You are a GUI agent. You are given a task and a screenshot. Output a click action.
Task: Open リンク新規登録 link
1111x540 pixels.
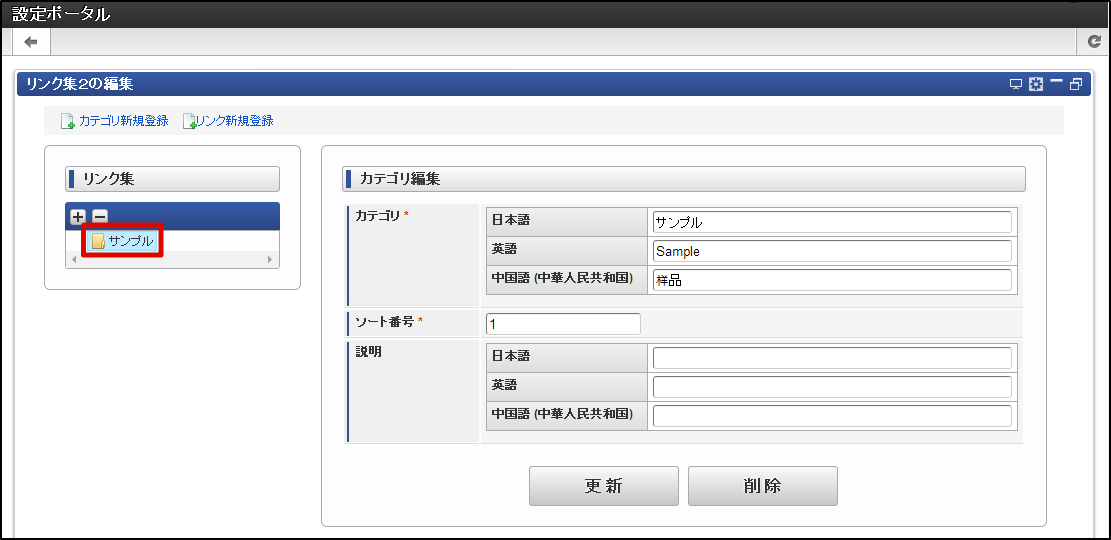235,121
